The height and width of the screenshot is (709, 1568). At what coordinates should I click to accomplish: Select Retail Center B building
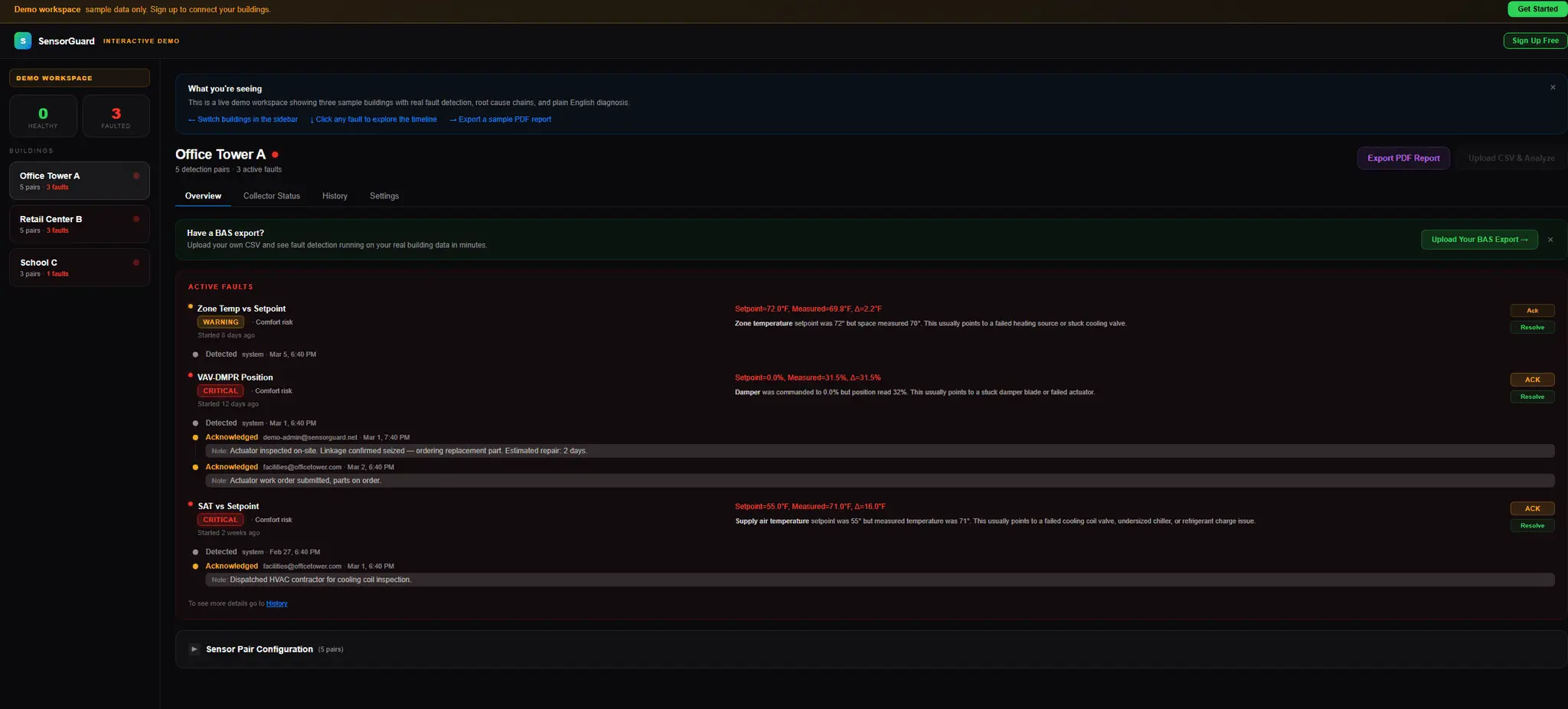(x=79, y=224)
